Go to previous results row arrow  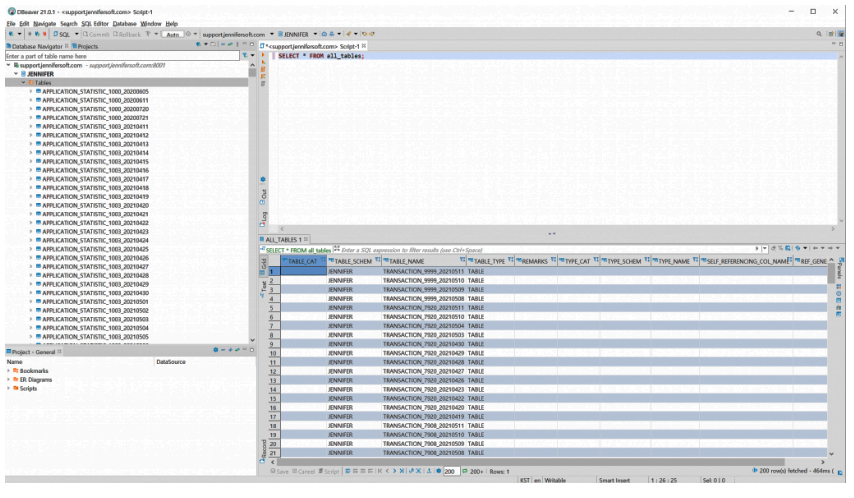pyautogui.click(x=387, y=471)
